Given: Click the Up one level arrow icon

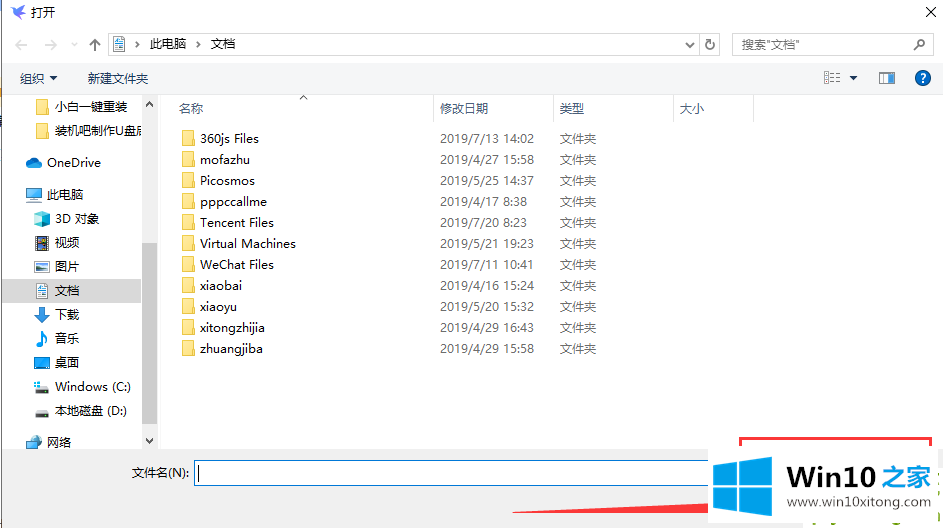Looking at the screenshot, I should (x=95, y=45).
